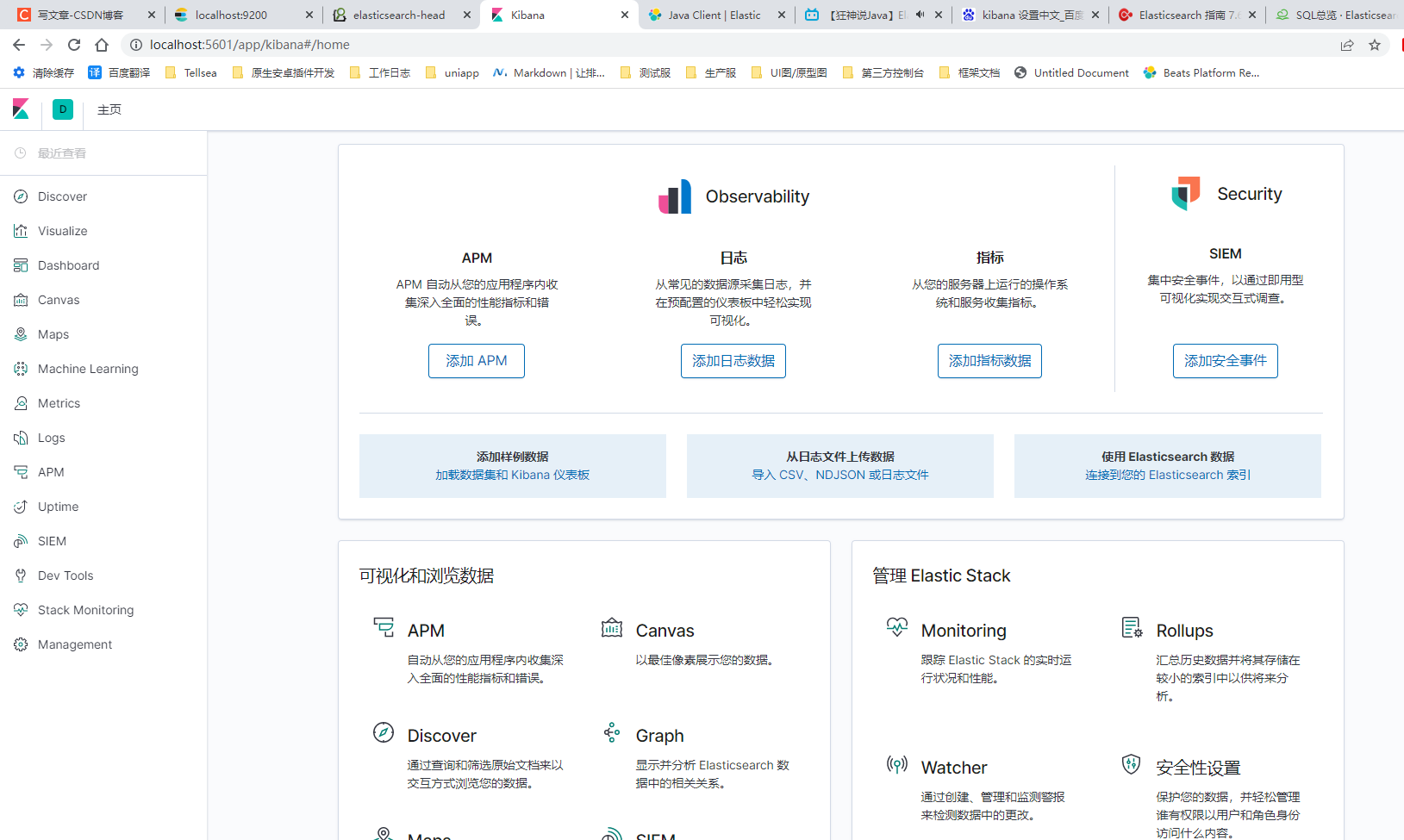Open Discover from the sidebar

[62, 196]
